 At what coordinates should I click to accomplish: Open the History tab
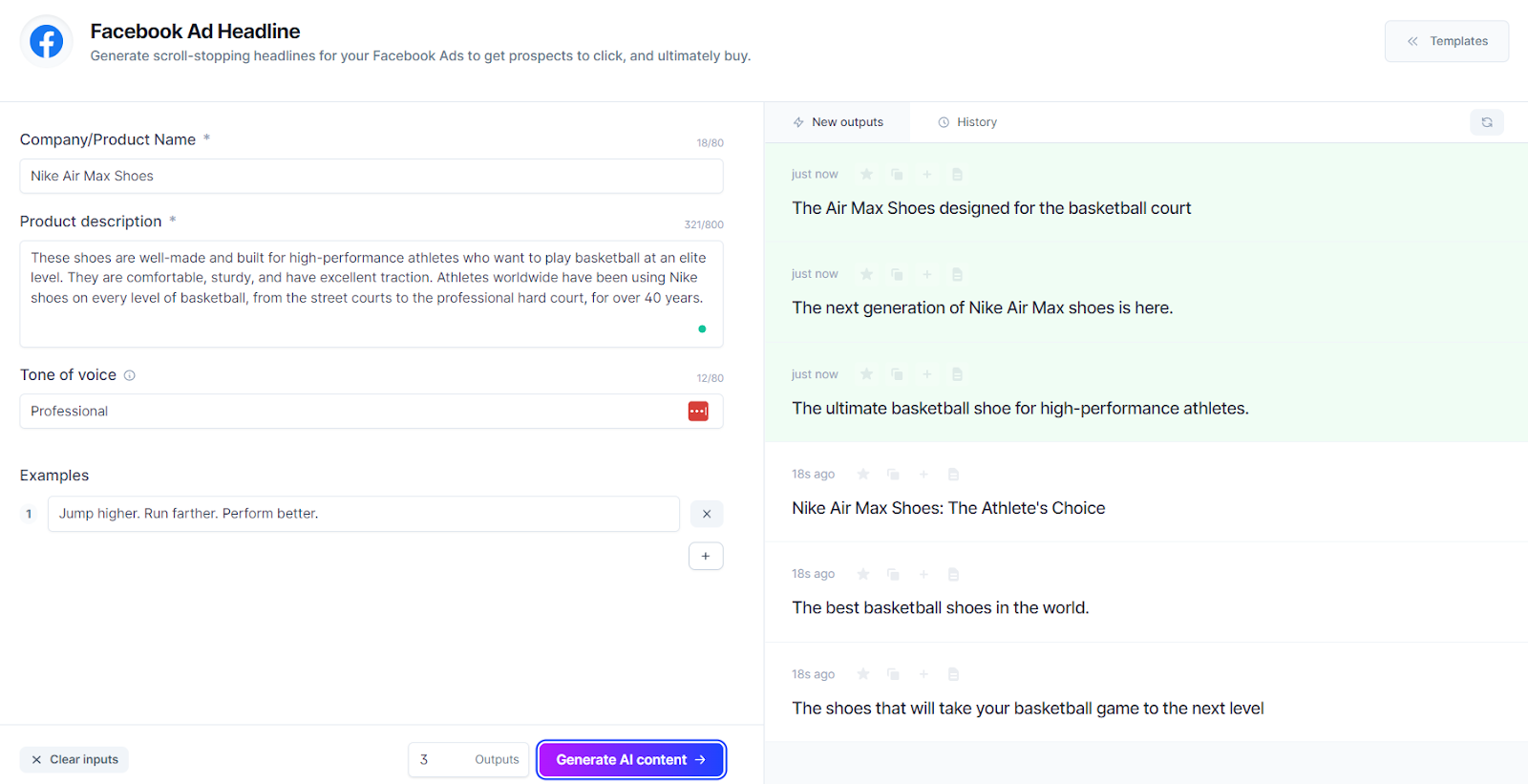click(967, 122)
